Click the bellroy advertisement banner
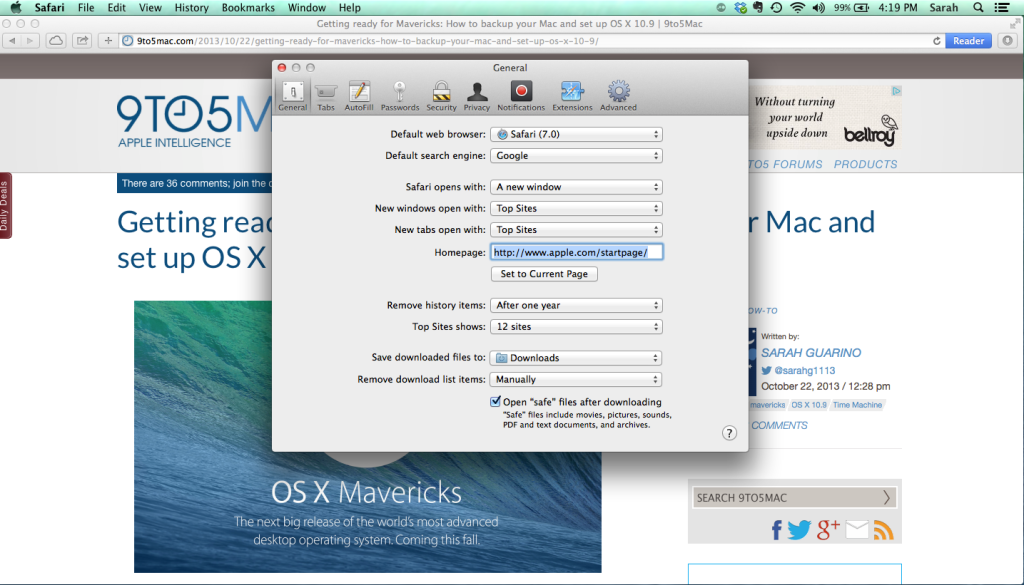The width and height of the screenshot is (1024, 585). pos(825,118)
